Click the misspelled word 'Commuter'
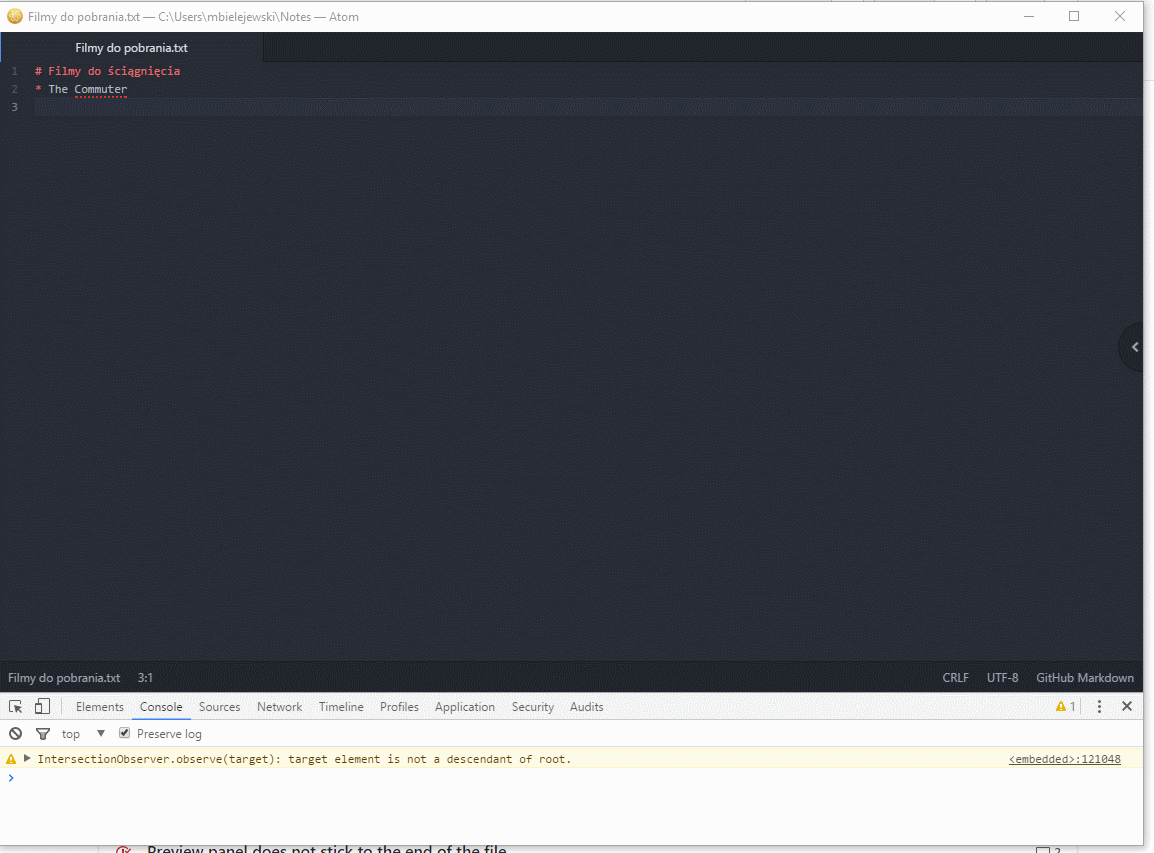1154x853 pixels. (101, 89)
